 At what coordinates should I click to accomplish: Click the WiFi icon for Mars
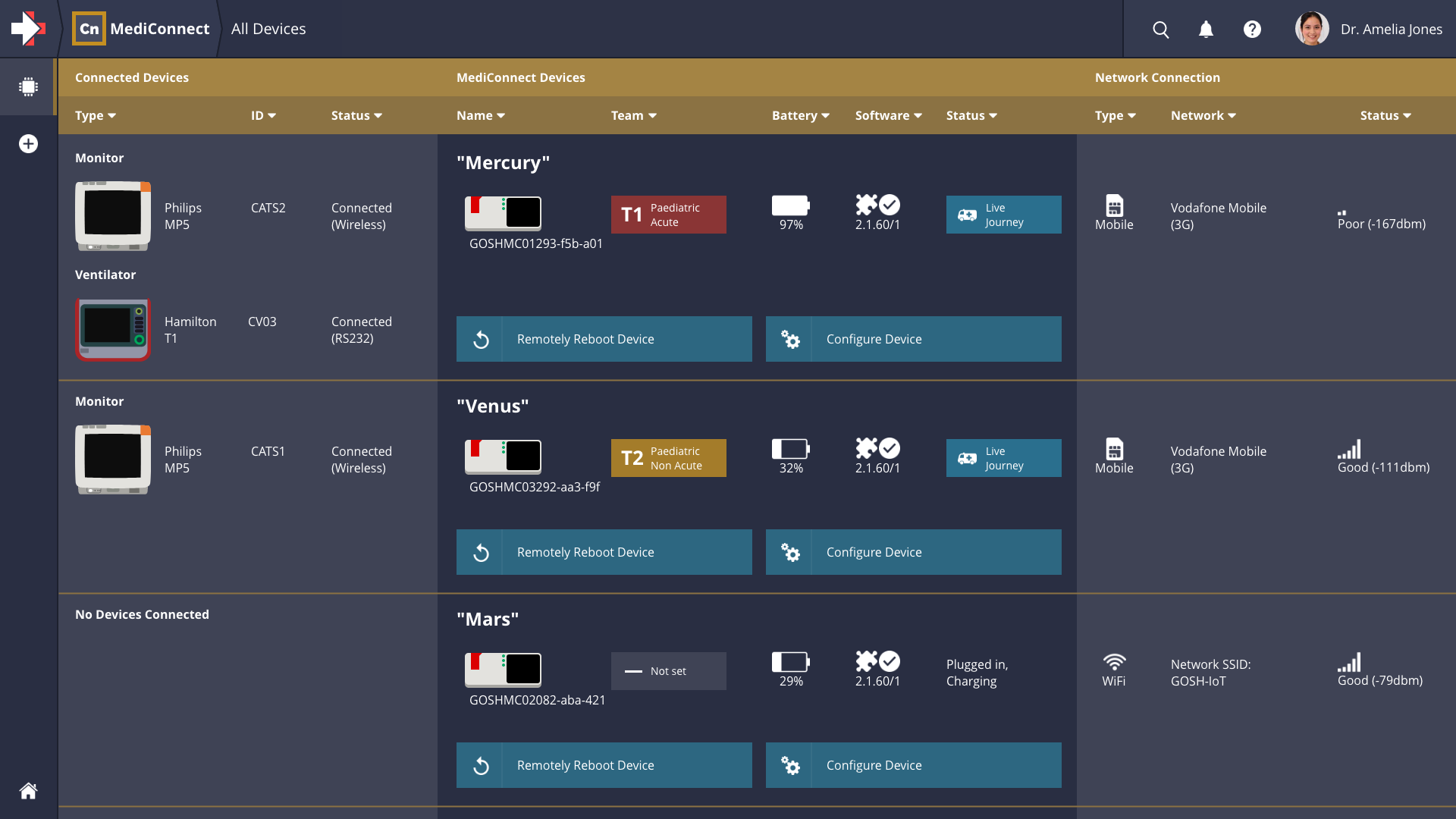point(1114,661)
